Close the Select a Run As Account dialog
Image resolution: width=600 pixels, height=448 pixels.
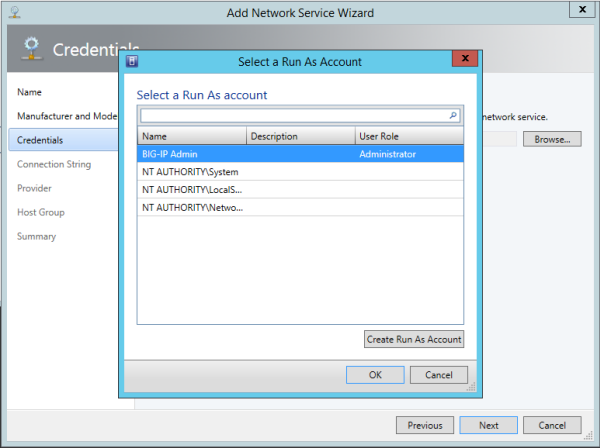pyautogui.click(x=463, y=61)
